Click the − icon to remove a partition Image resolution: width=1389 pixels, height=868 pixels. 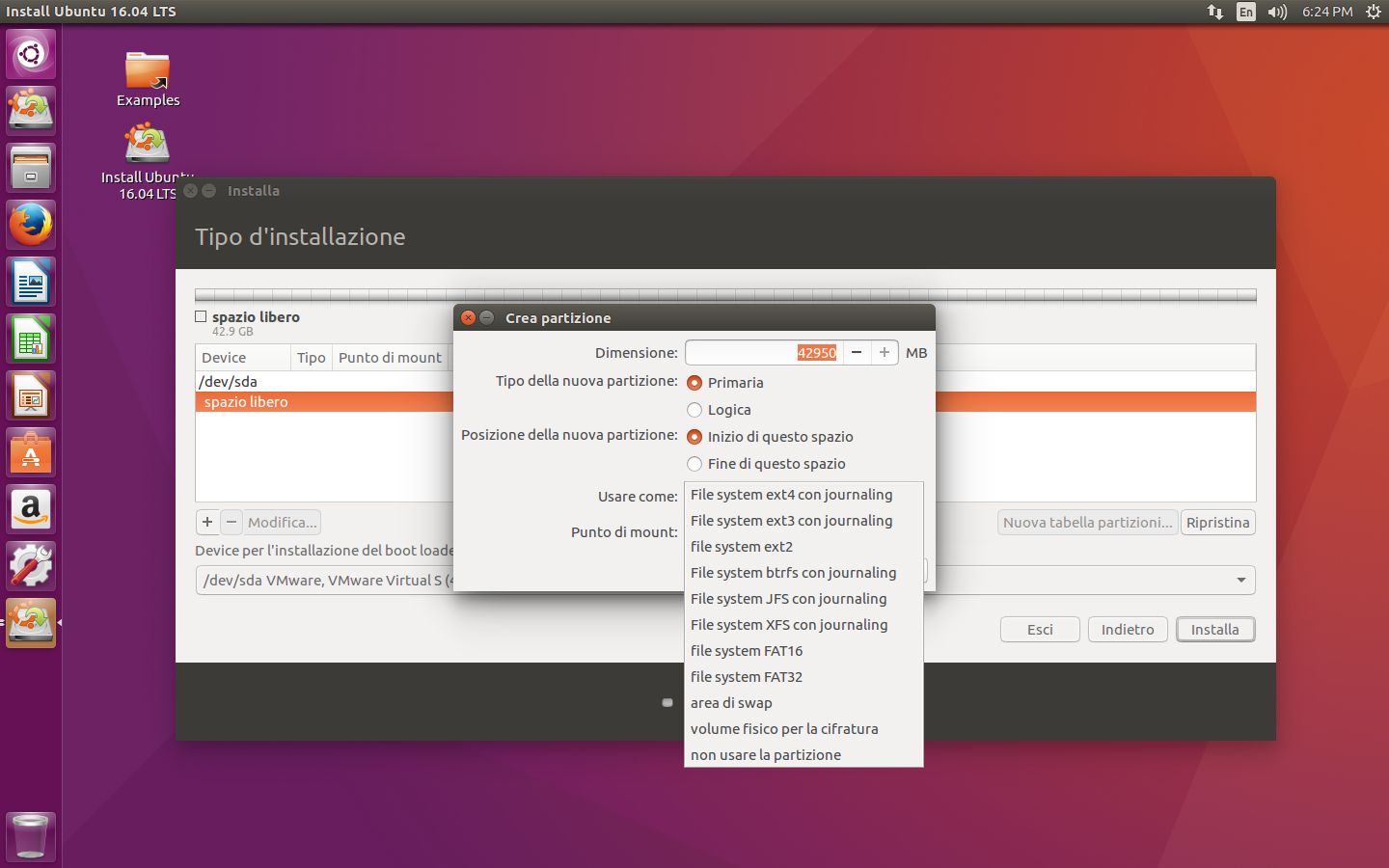tap(231, 522)
